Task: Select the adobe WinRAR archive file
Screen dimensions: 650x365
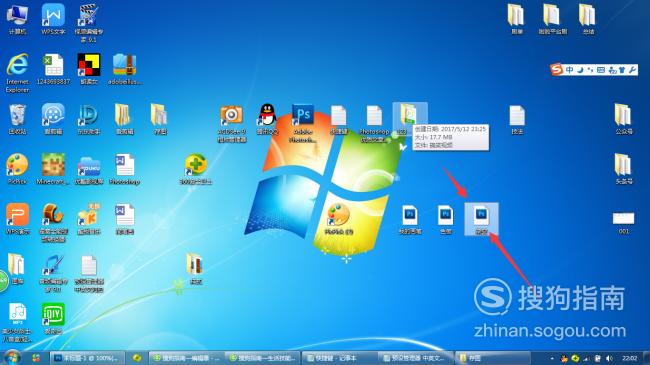Action: coord(124,69)
